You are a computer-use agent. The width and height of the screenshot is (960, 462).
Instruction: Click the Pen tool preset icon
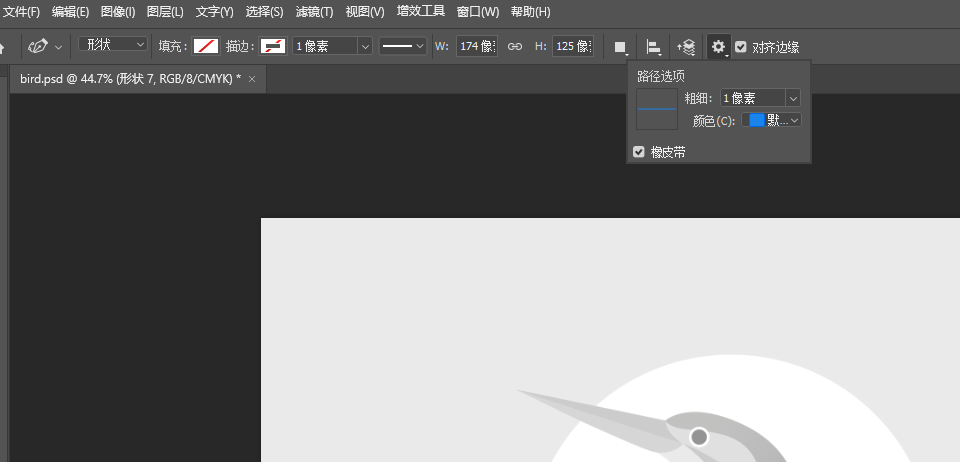click(x=38, y=47)
